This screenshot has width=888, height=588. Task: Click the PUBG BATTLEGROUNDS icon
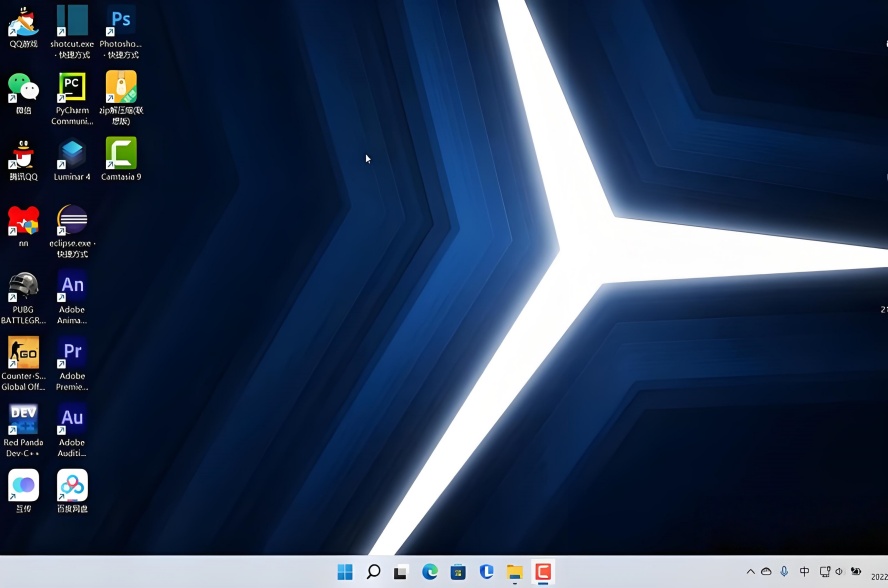tap(23, 287)
